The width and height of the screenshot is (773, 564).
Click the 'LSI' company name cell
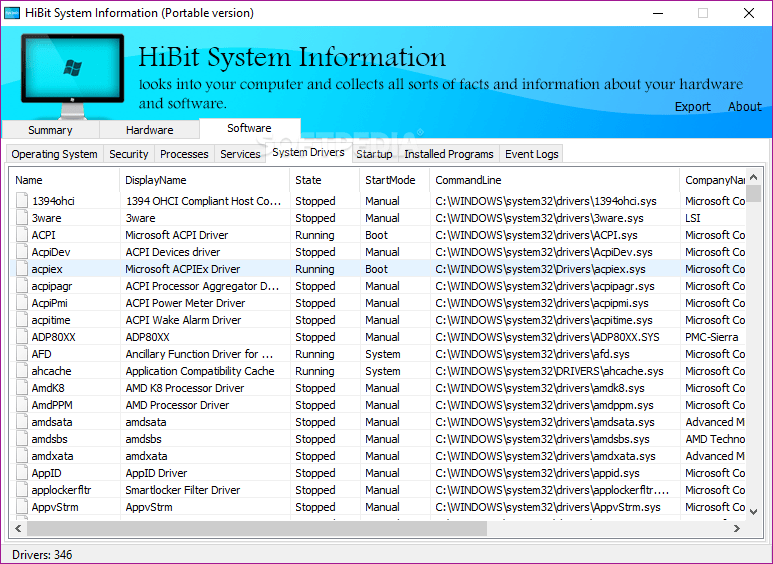693,218
